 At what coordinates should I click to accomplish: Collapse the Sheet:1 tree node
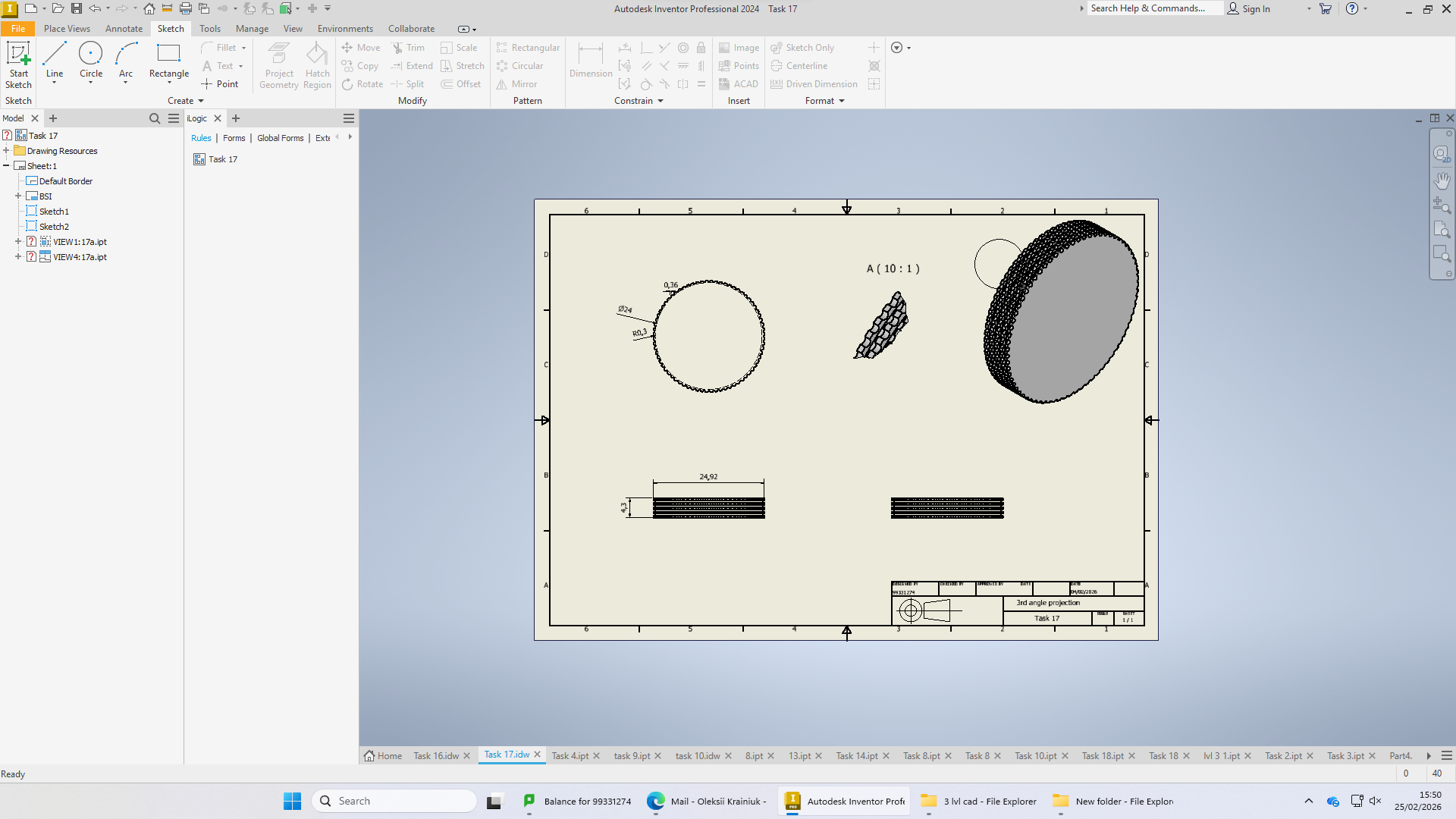[x=6, y=166]
